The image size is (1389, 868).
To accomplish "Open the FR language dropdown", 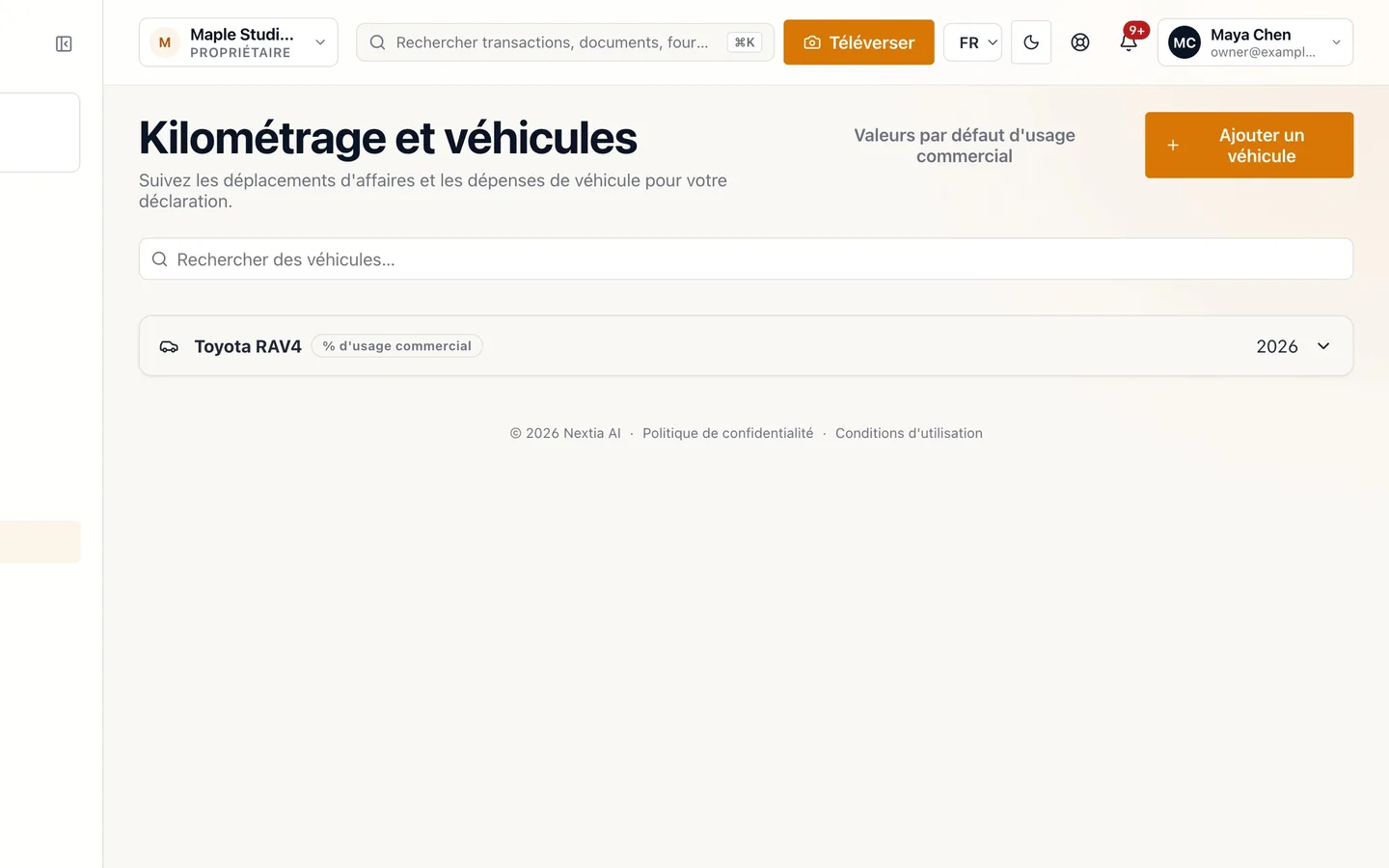I will 972,42.
